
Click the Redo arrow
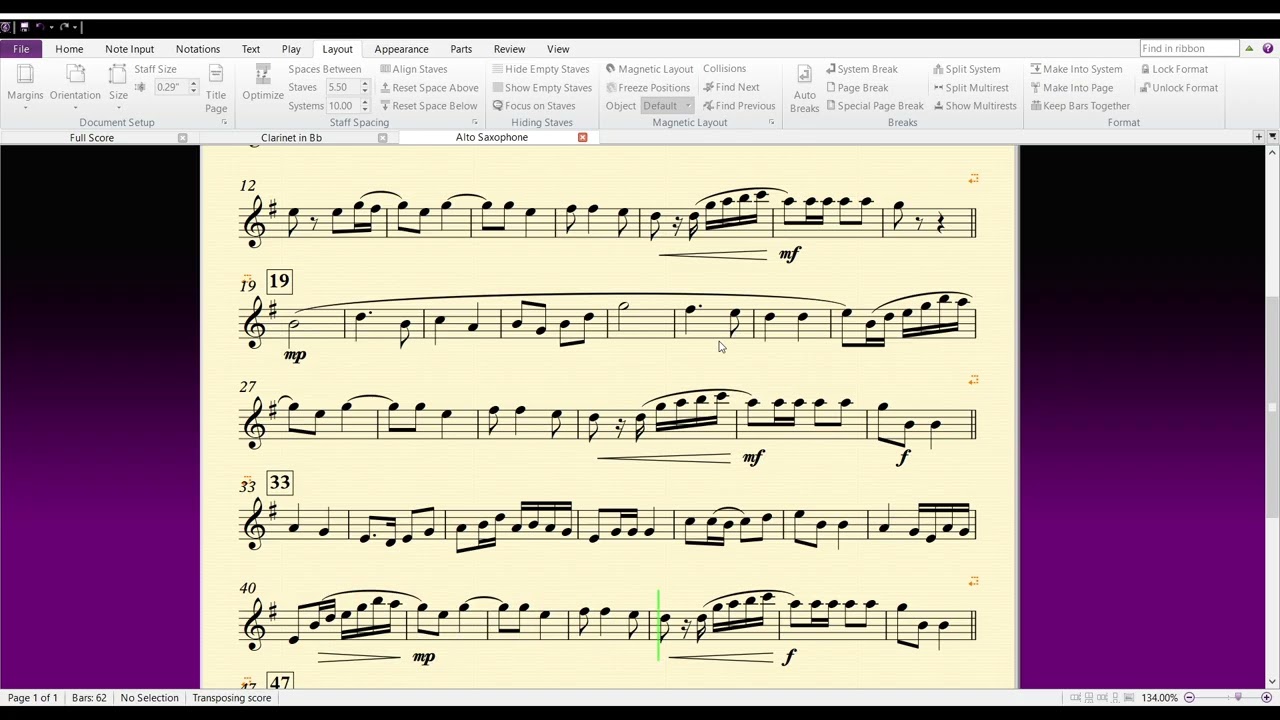point(65,27)
